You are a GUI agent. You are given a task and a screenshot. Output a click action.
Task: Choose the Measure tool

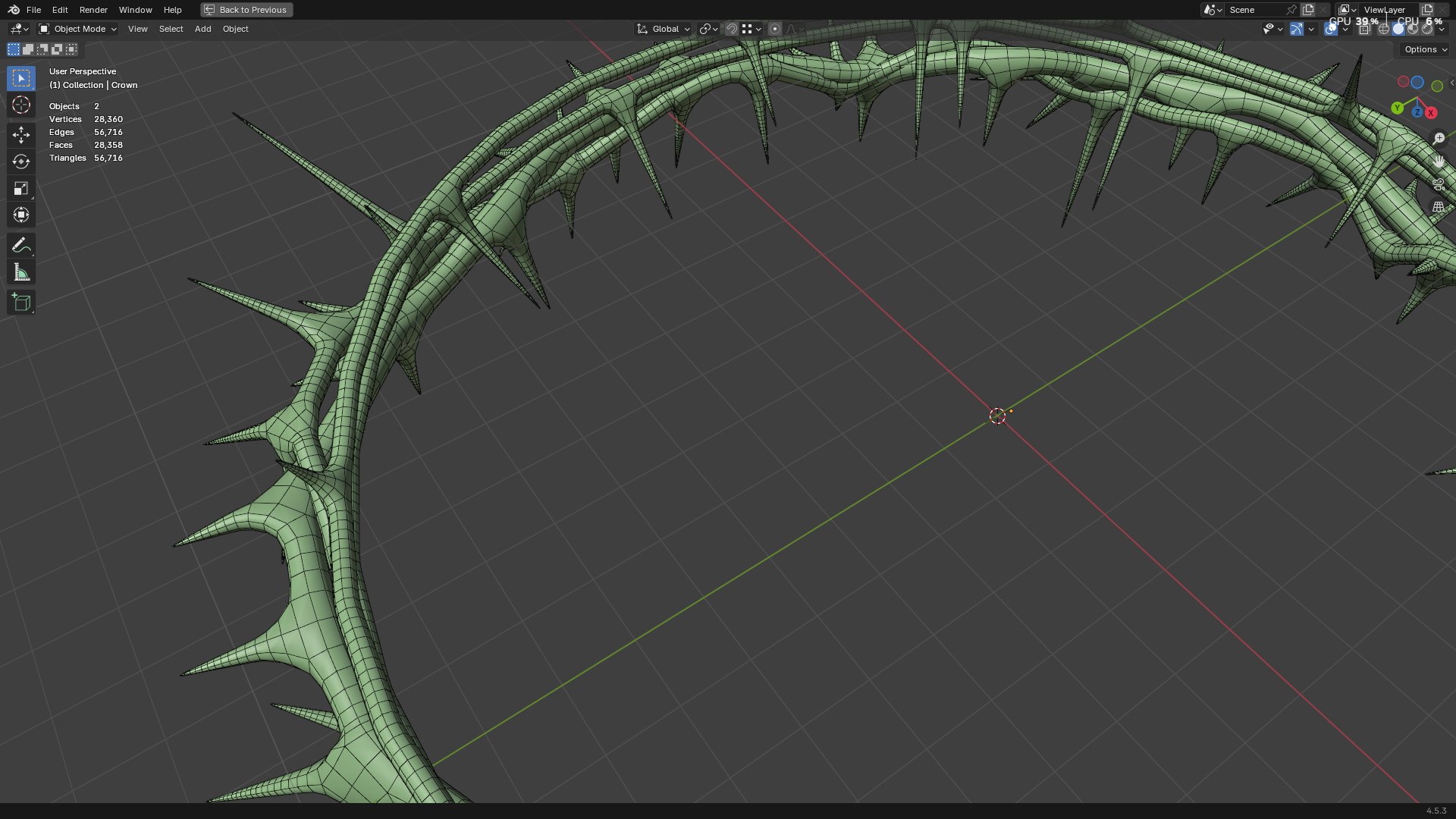[x=21, y=272]
